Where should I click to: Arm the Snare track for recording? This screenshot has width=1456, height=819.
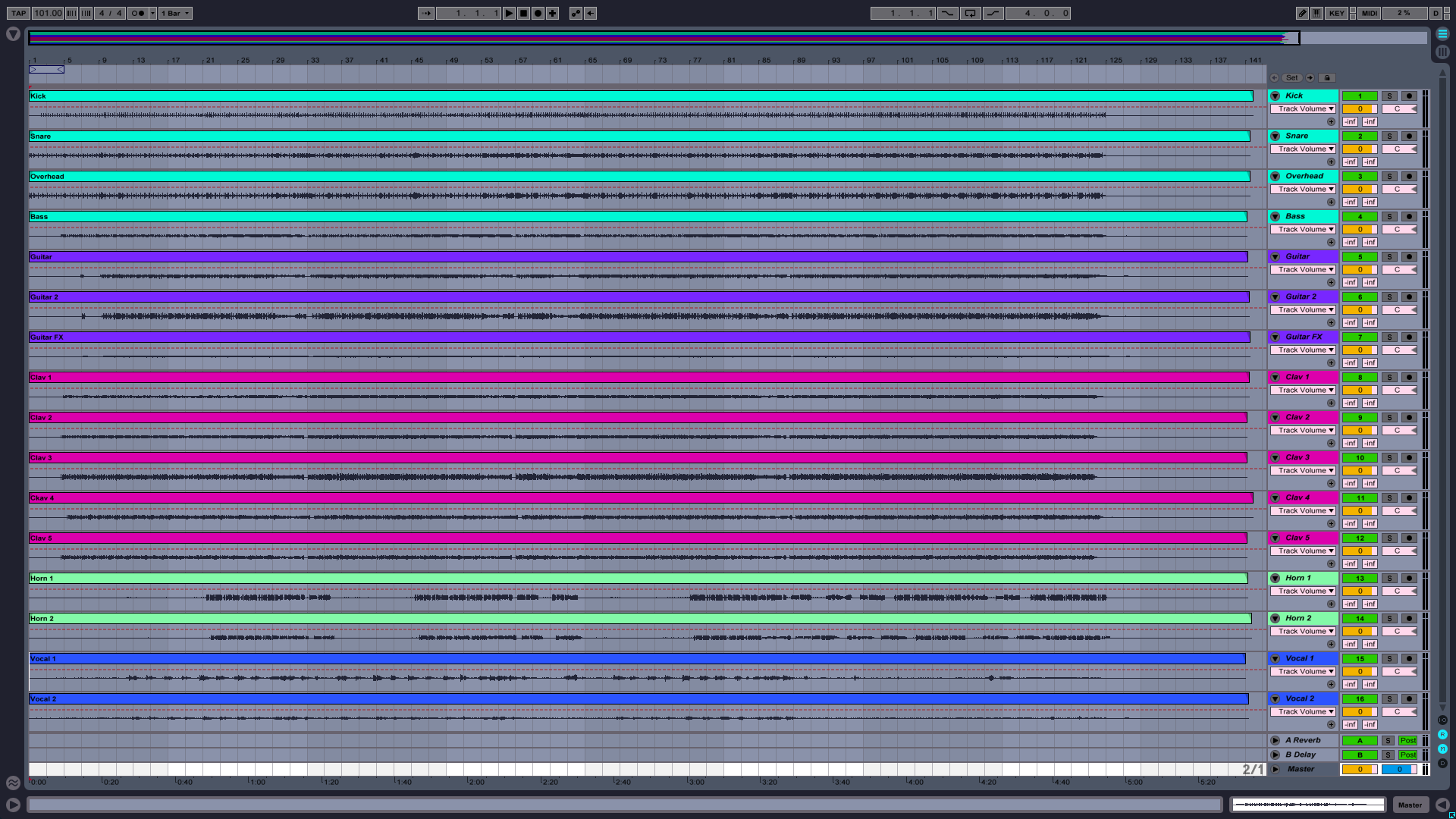1408,136
